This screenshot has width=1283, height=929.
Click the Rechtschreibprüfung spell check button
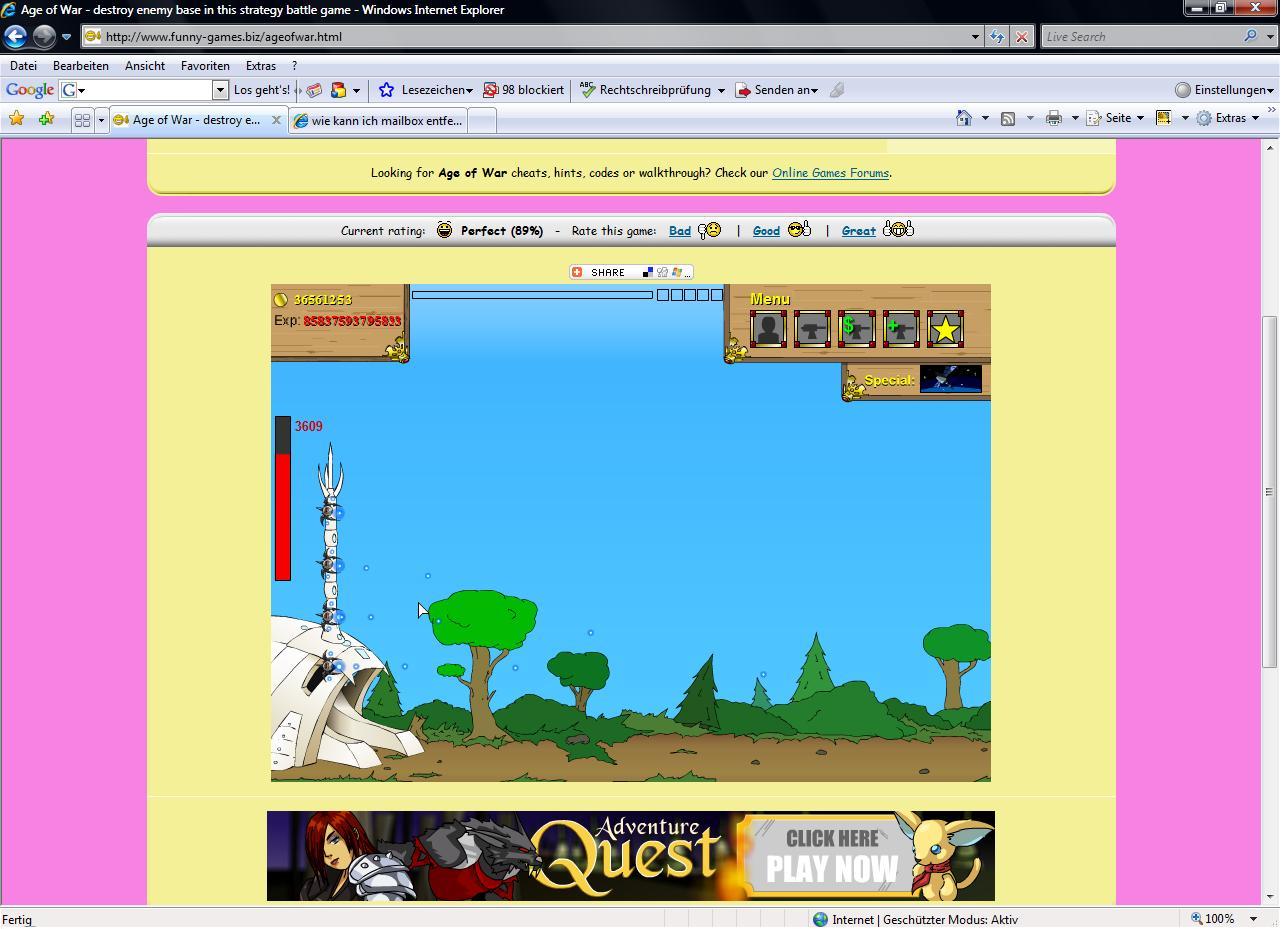pyautogui.click(x=646, y=90)
